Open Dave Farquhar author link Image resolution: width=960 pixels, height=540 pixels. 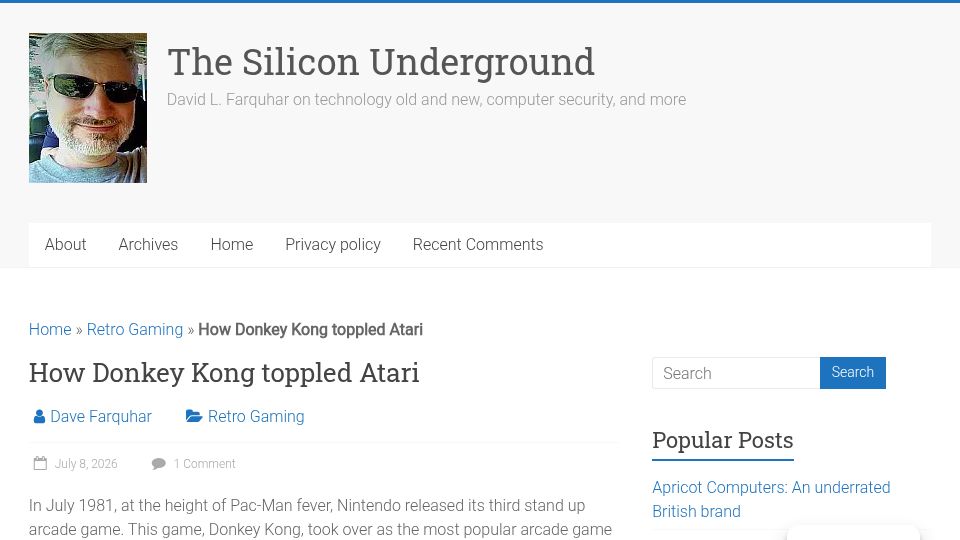pos(101,416)
